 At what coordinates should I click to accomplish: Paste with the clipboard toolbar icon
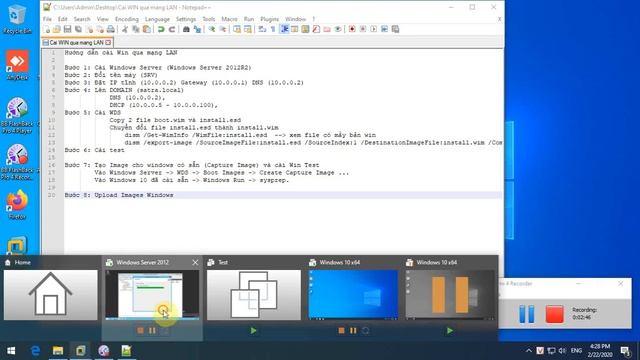tap(146, 29)
